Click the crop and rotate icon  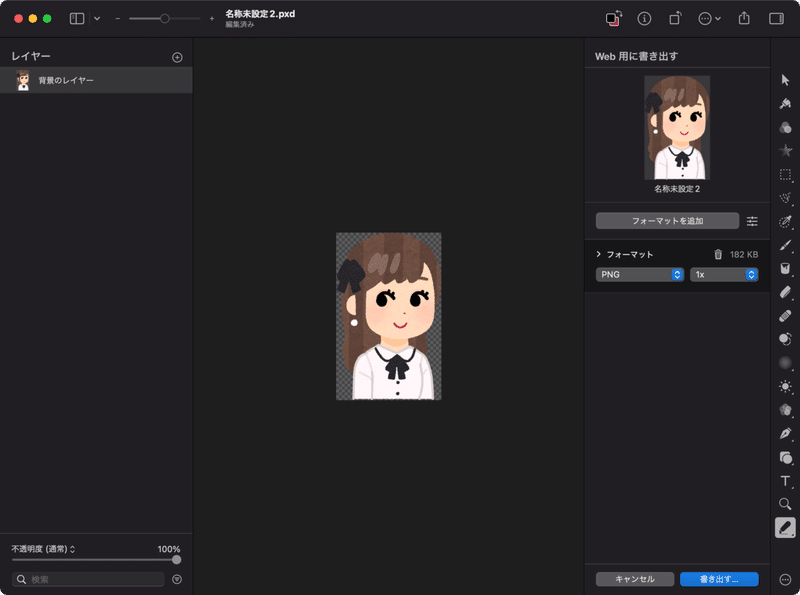[x=674, y=19]
